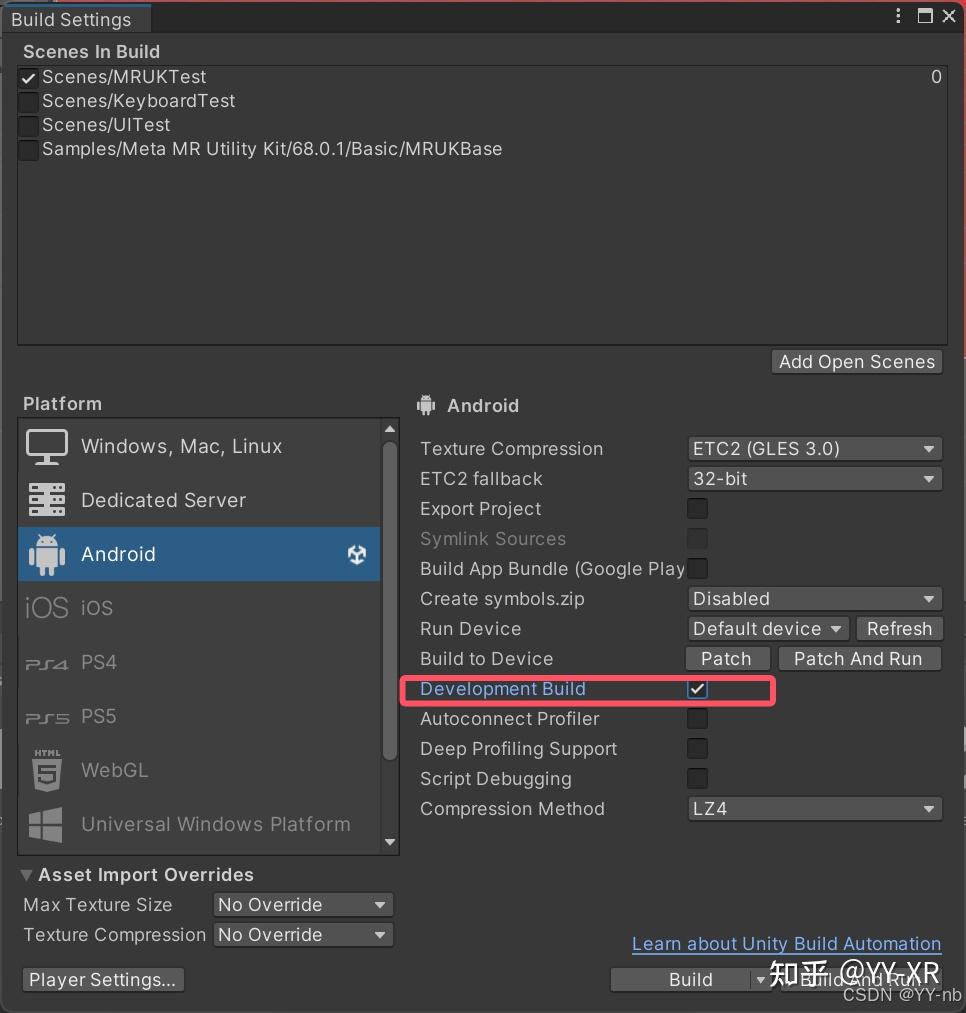Open the Texture Compression dropdown
The image size is (966, 1013).
814,448
